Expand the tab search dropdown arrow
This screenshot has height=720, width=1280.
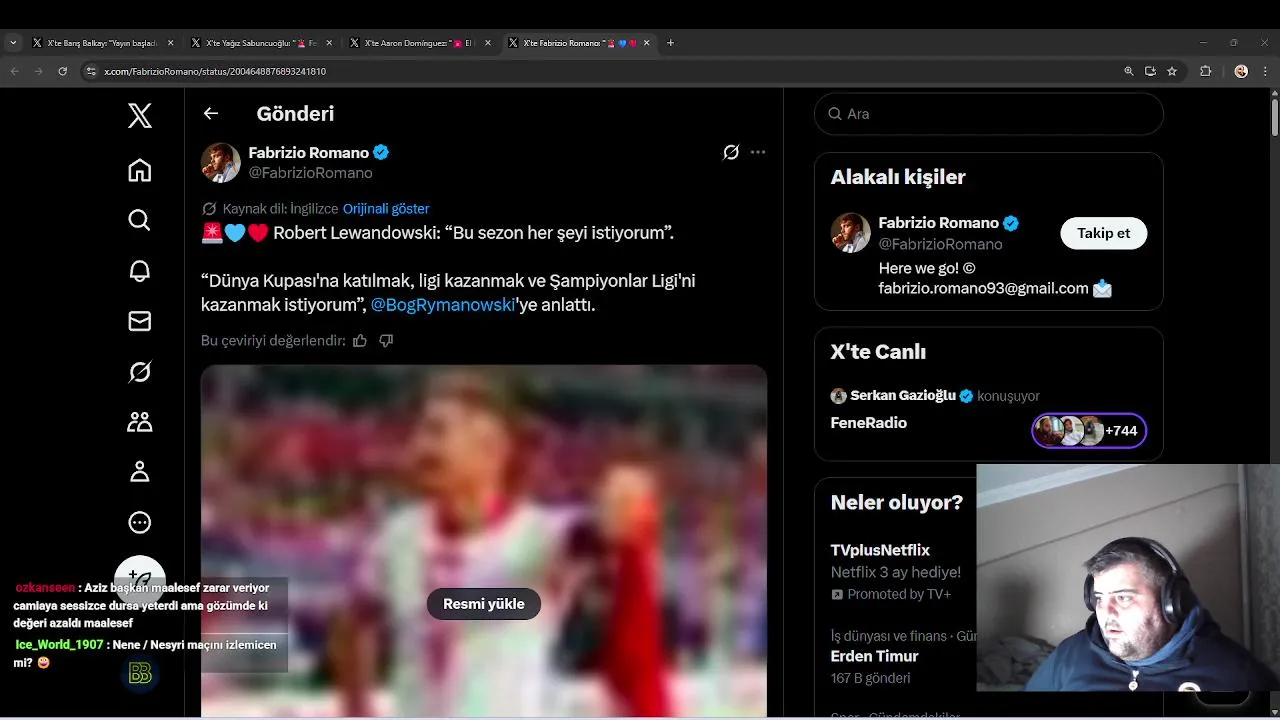[x=13, y=43]
